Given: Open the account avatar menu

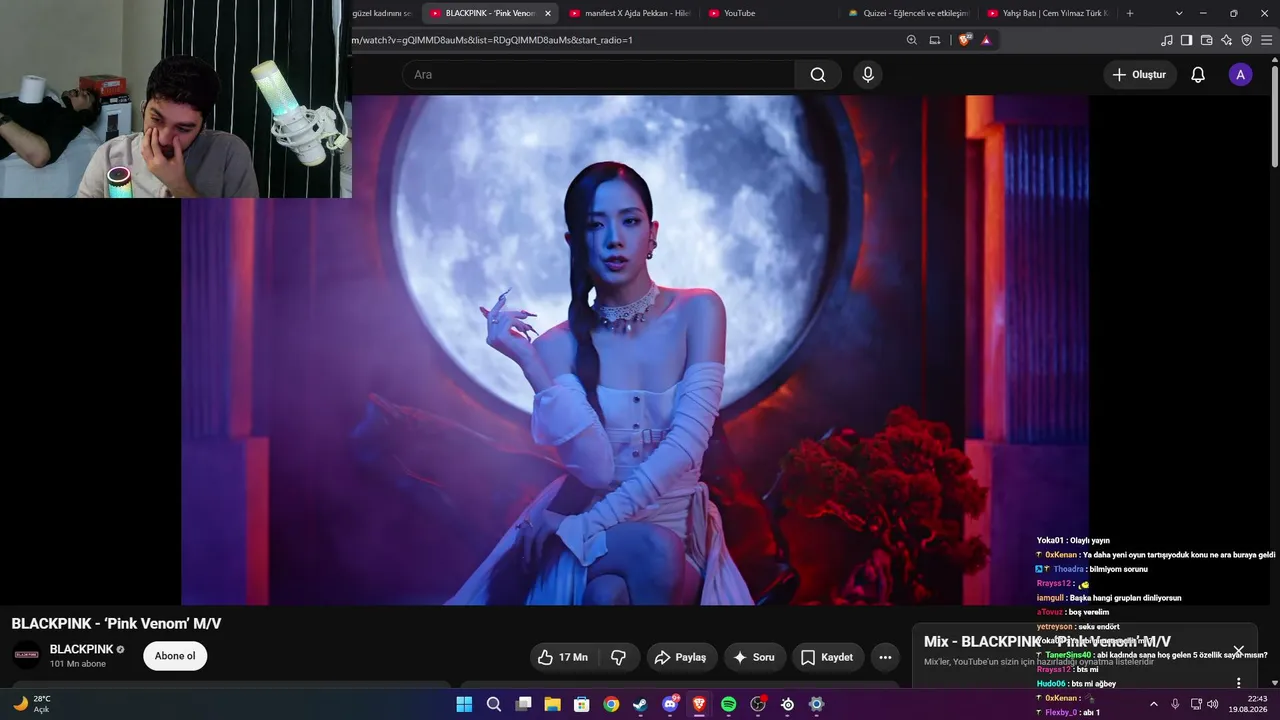Looking at the screenshot, I should (x=1240, y=75).
